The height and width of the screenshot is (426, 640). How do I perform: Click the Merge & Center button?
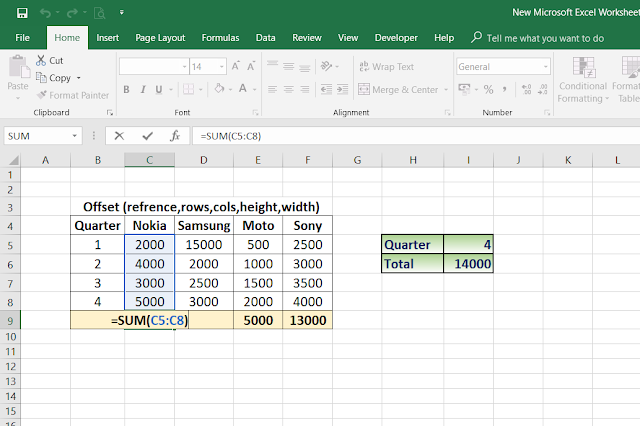coord(398,89)
